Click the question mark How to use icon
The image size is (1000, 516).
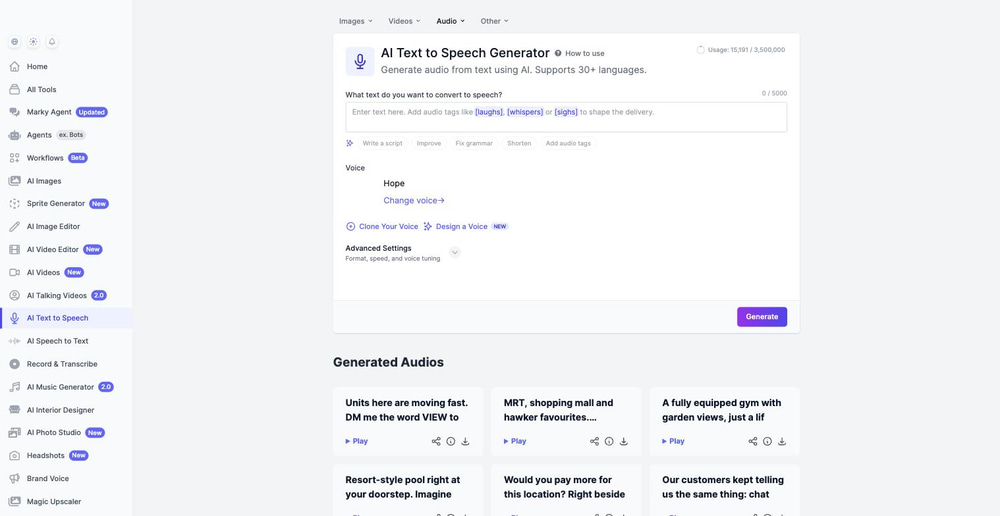558,54
